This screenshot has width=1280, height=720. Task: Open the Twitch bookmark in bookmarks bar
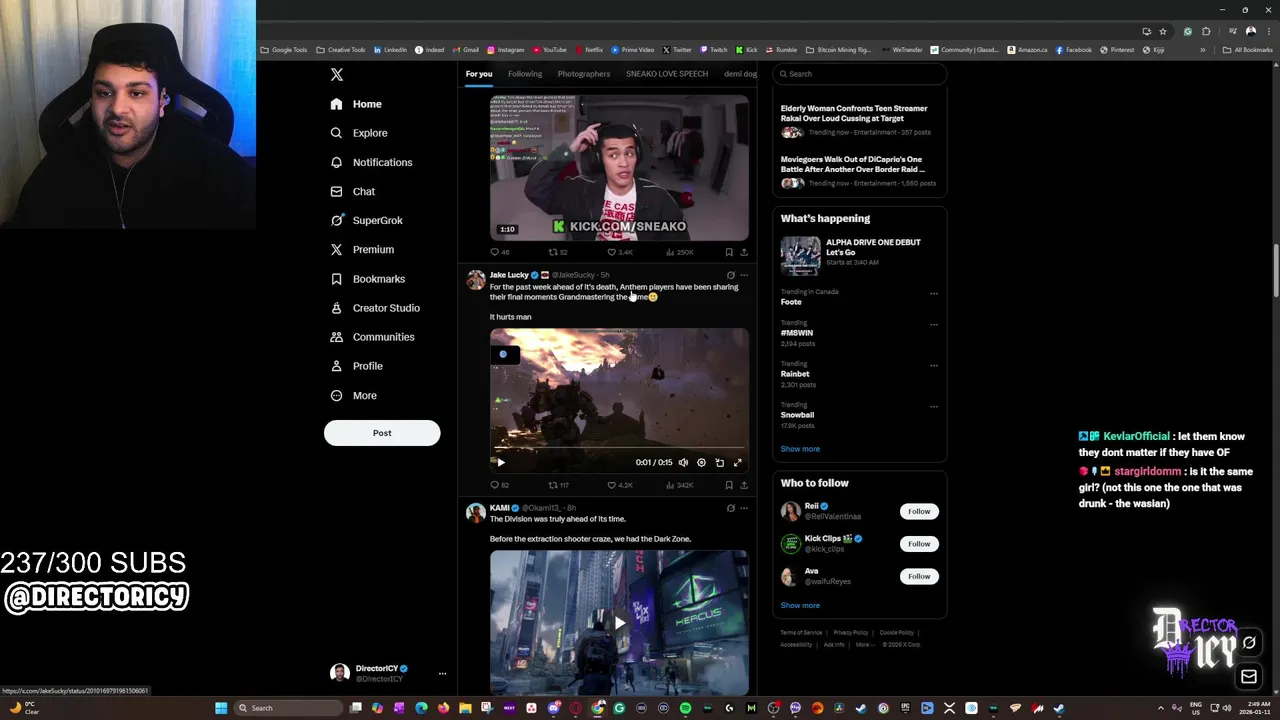coord(714,50)
